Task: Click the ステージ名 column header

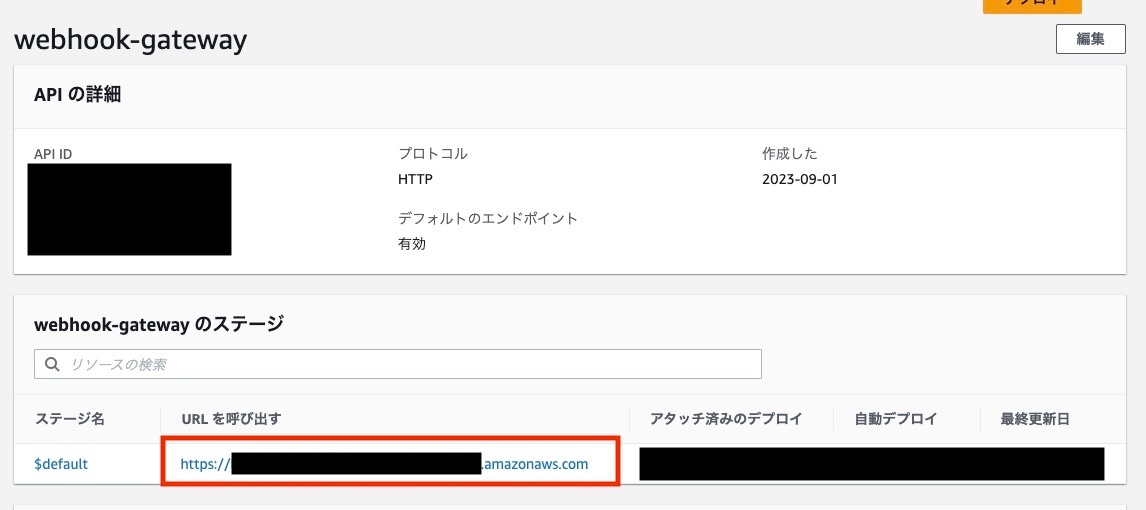Action: (x=69, y=419)
